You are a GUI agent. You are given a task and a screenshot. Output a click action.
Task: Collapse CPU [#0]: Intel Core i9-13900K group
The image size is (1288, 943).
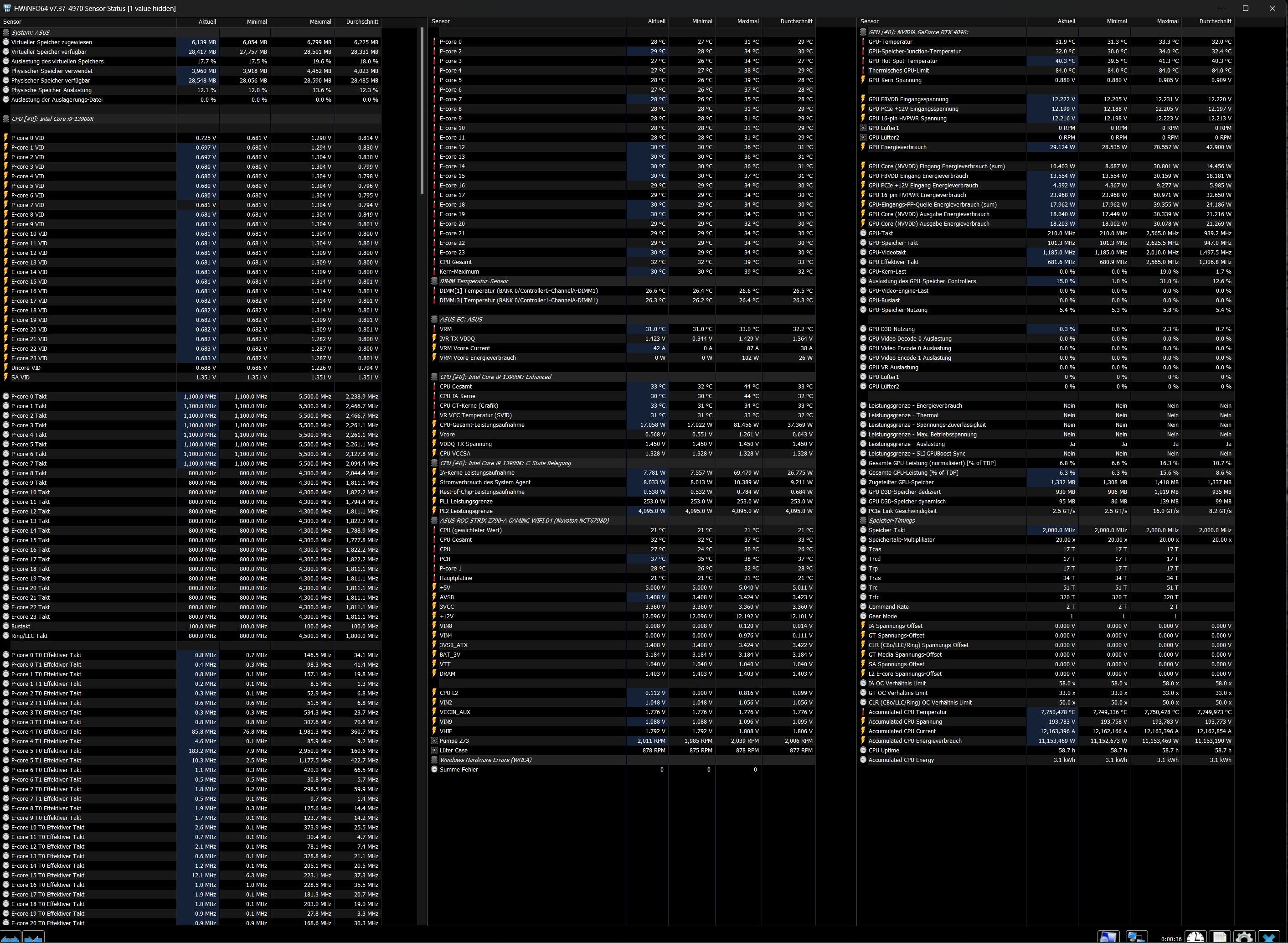pyautogui.click(x=52, y=119)
